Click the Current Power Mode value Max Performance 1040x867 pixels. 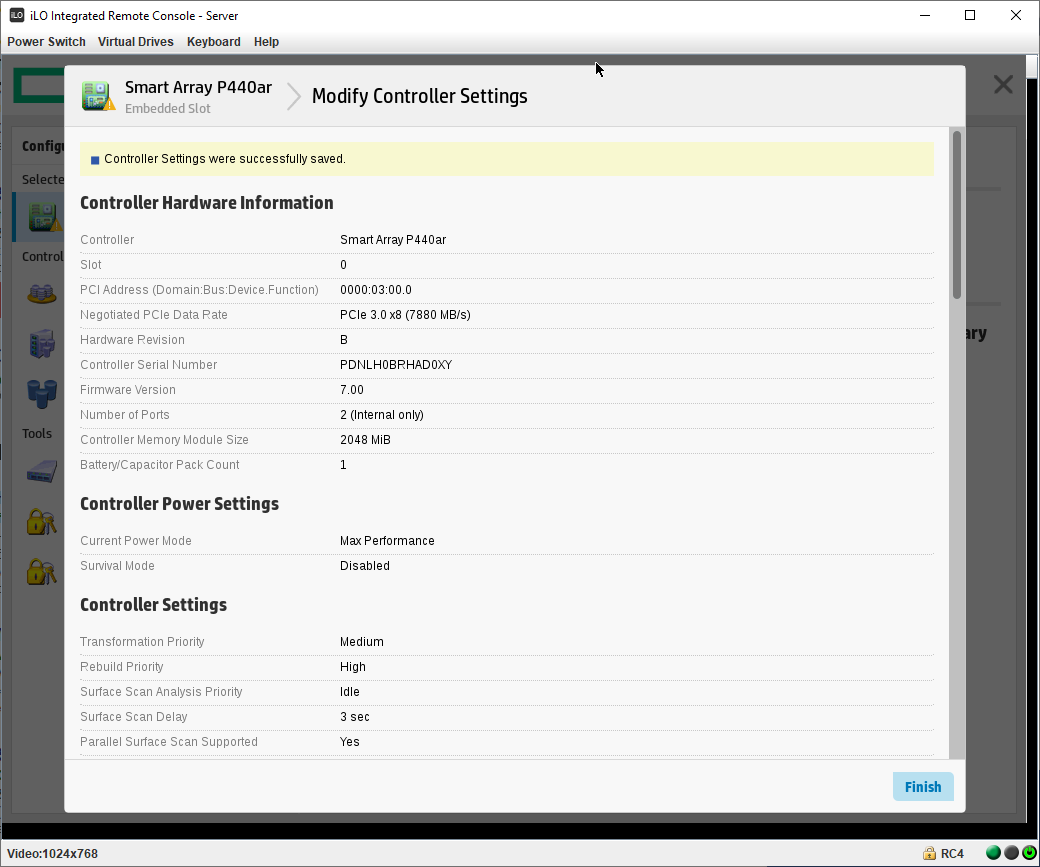pyautogui.click(x=387, y=541)
